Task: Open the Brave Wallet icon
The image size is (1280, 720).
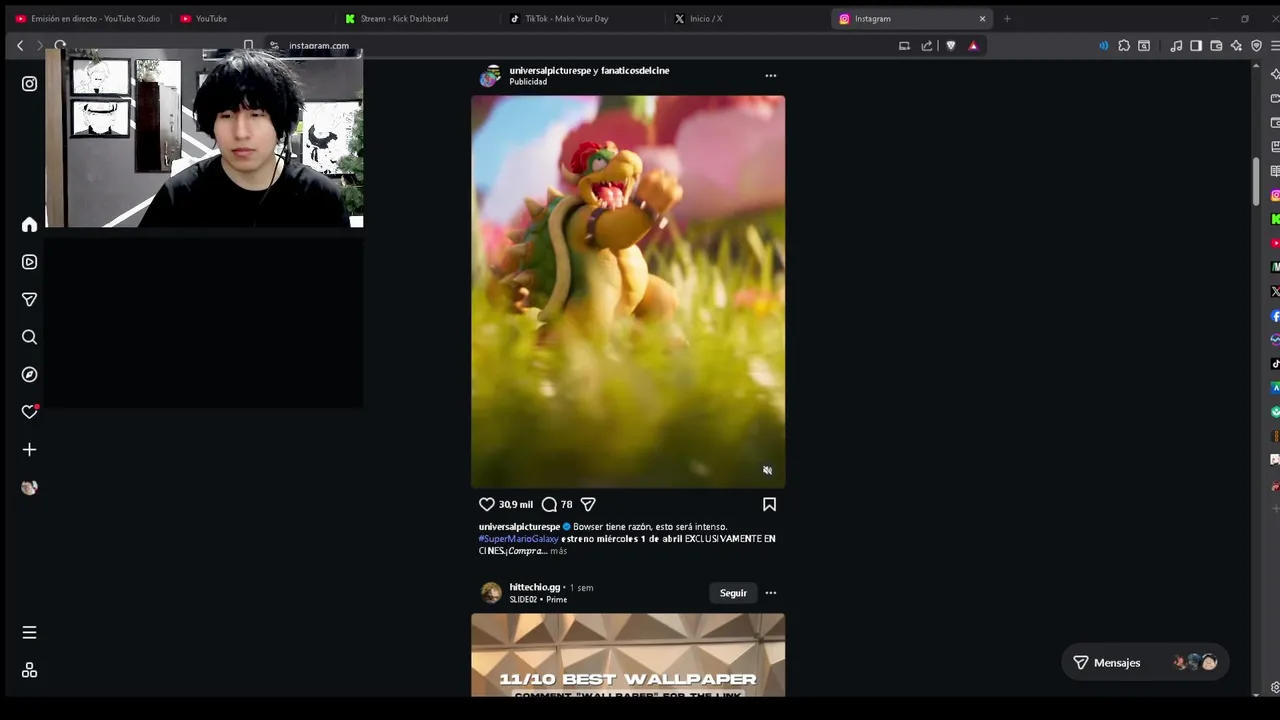Action: pos(1216,45)
